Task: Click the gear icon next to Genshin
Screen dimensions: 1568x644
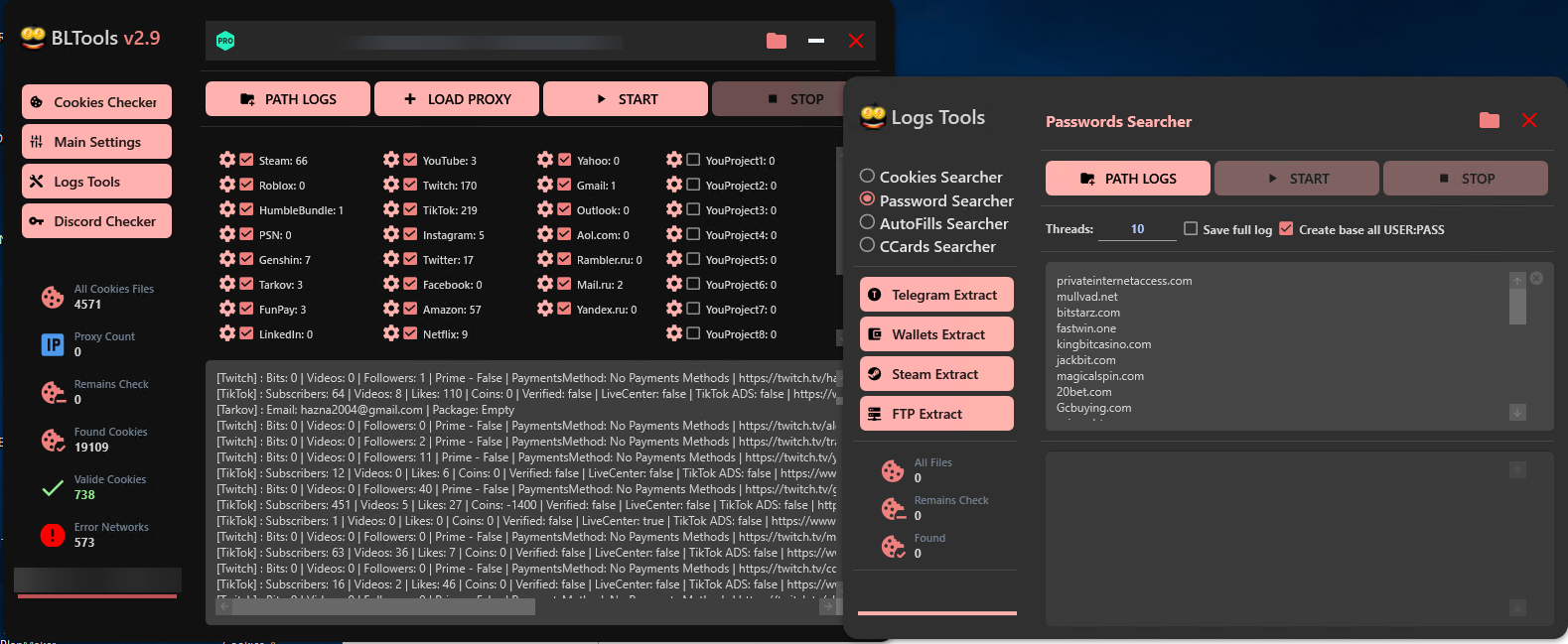Action: click(x=227, y=259)
